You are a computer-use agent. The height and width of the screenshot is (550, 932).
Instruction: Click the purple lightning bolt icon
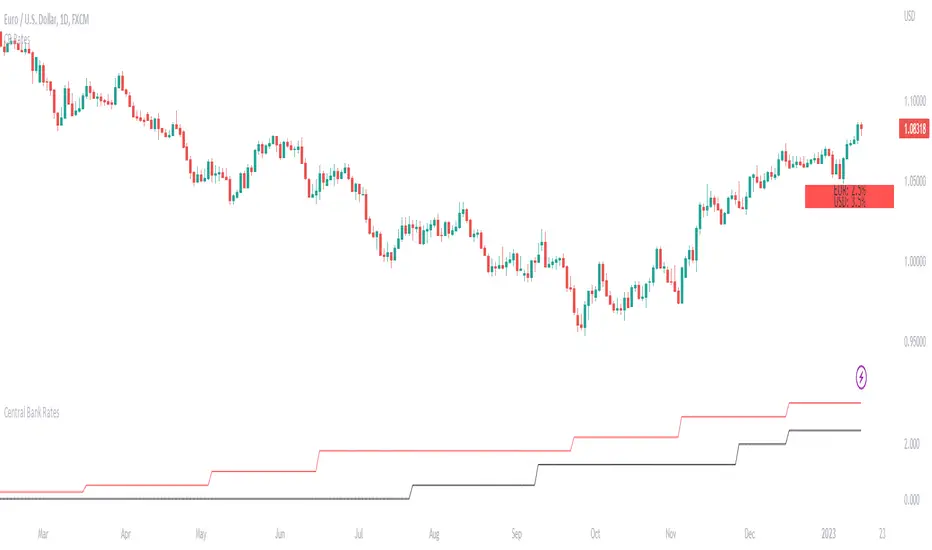pyautogui.click(x=862, y=377)
